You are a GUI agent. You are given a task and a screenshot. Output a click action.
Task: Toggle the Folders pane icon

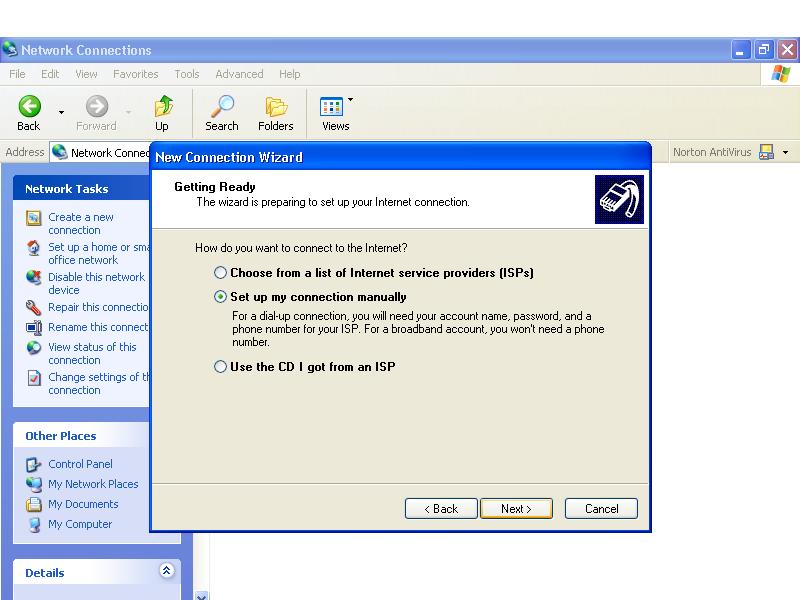pyautogui.click(x=276, y=107)
